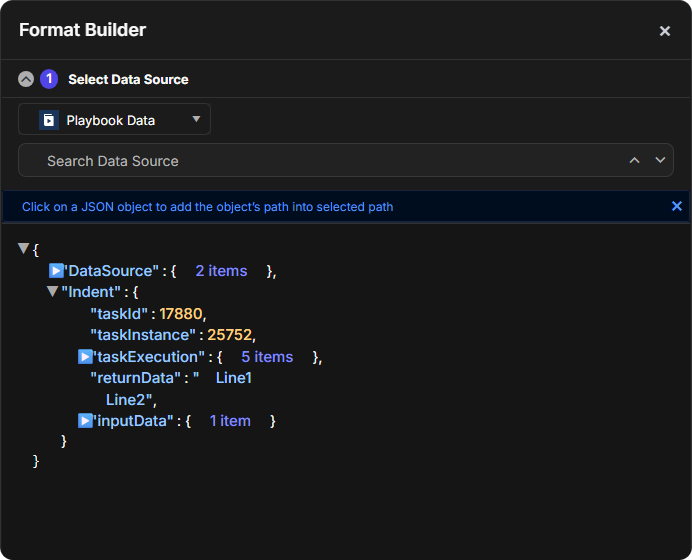Expand the DataSource node
This screenshot has height=560, width=692.
click(56, 271)
